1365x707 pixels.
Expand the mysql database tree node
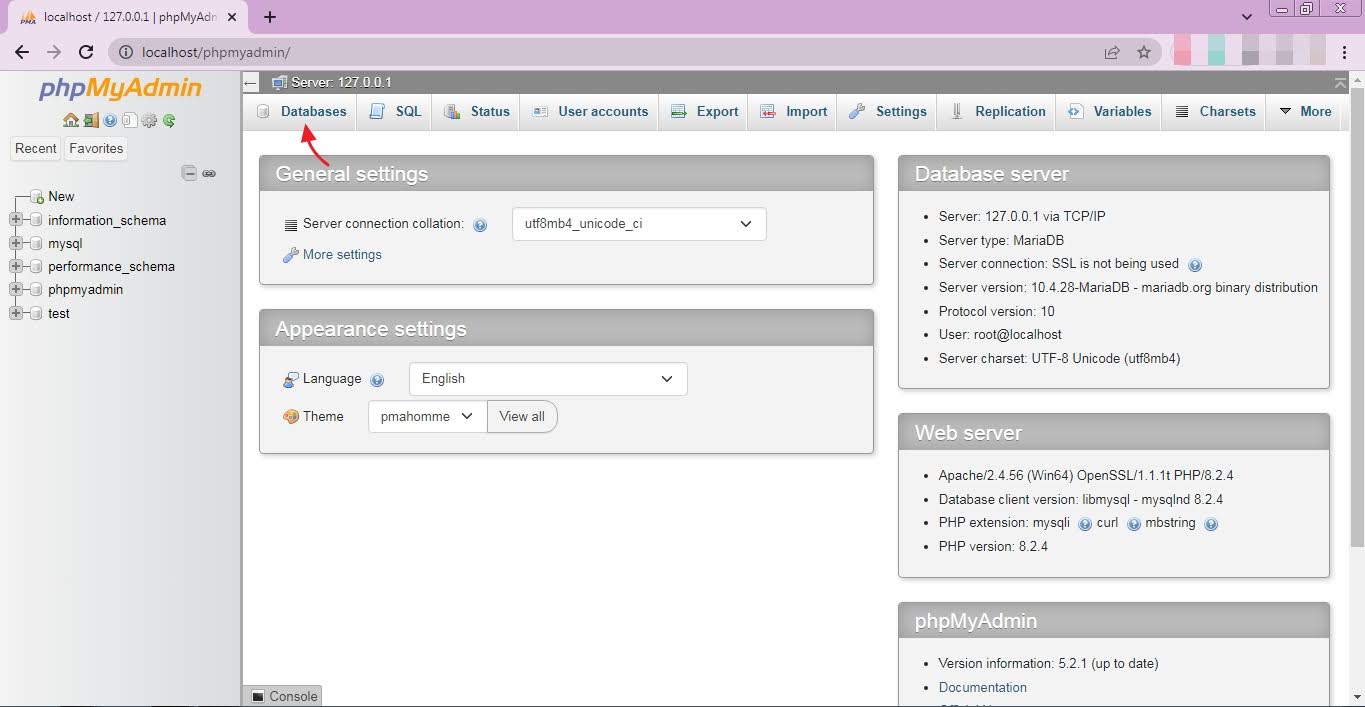click(x=15, y=243)
